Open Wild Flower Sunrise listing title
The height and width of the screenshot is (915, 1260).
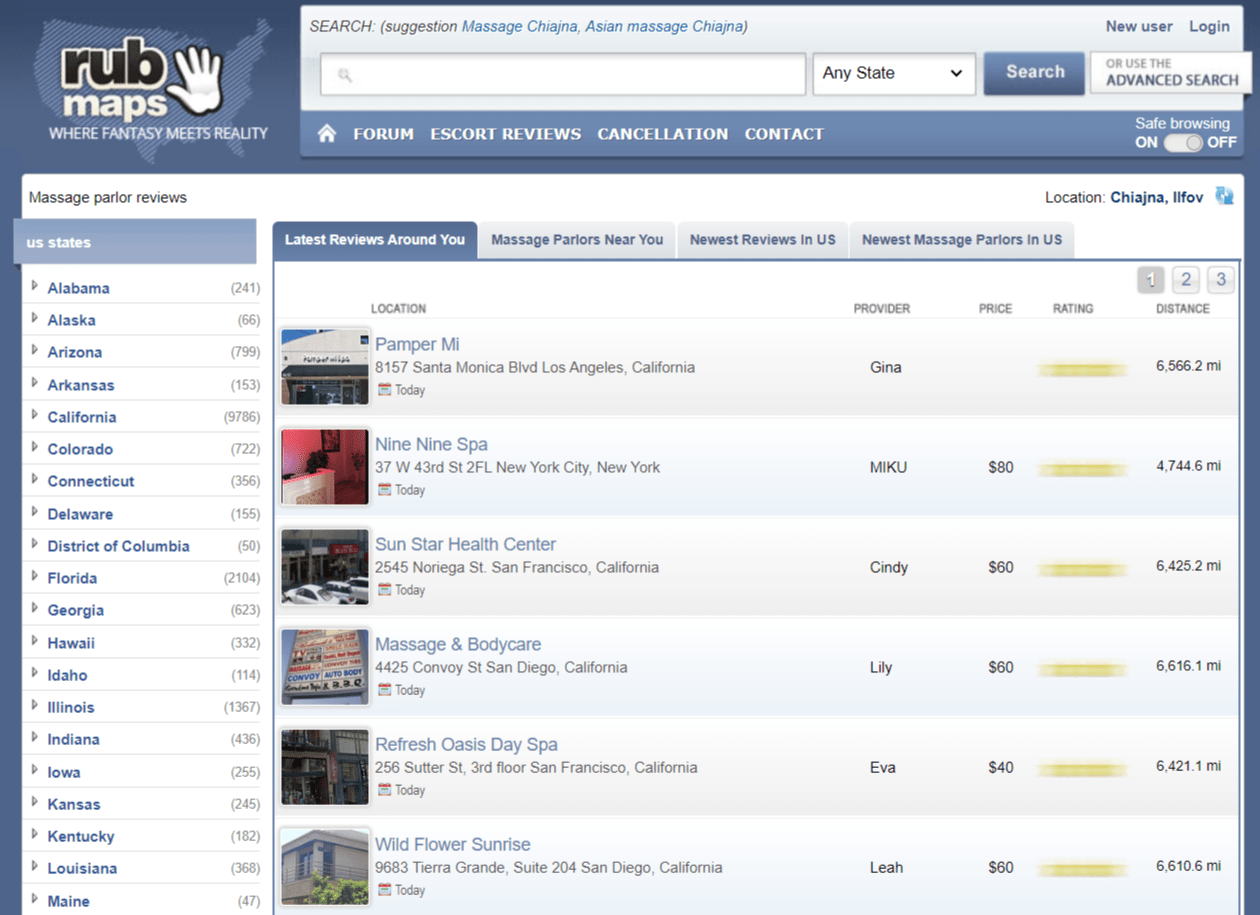click(x=453, y=845)
